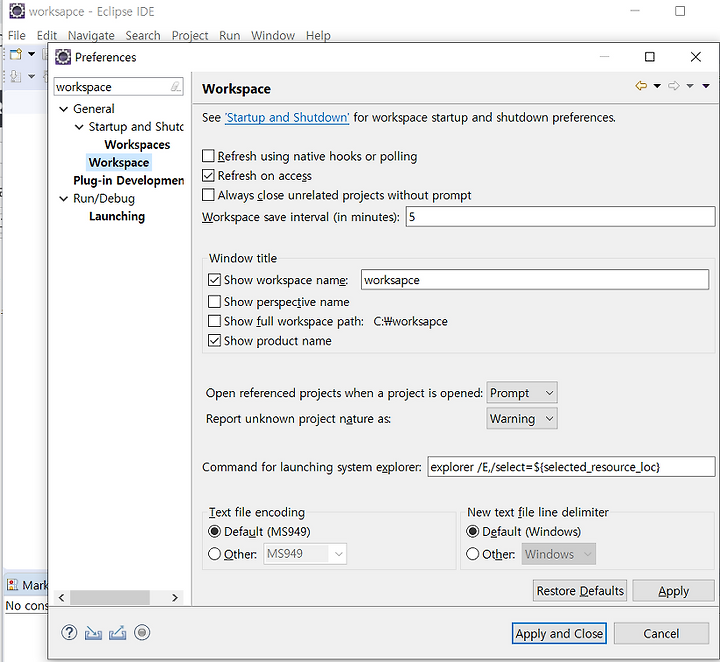
Task: Clear the workspace filter text icon
Action: pyautogui.click(x=176, y=87)
